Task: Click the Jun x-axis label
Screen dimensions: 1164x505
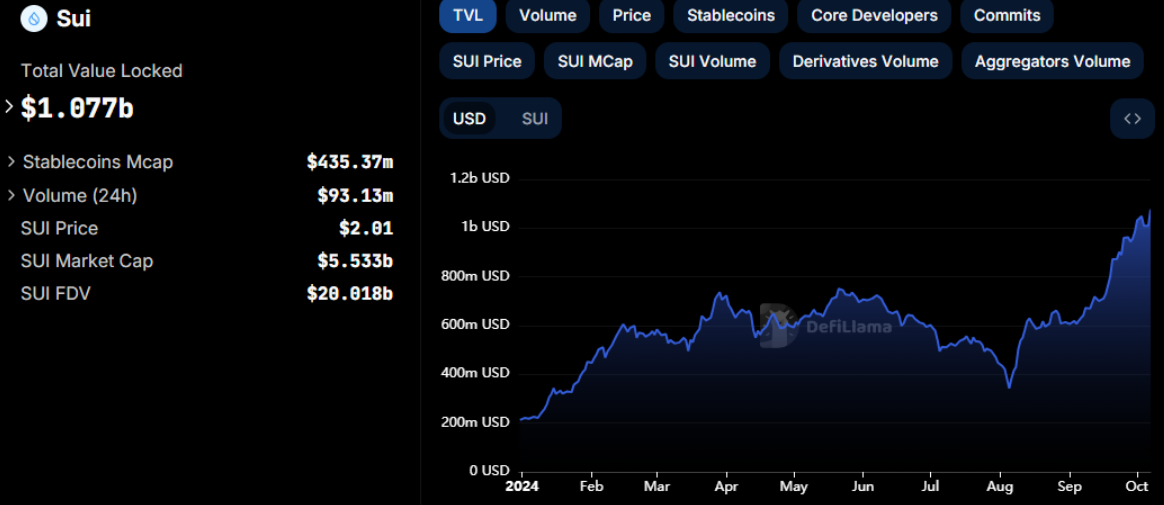Action: pyautogui.click(x=863, y=487)
